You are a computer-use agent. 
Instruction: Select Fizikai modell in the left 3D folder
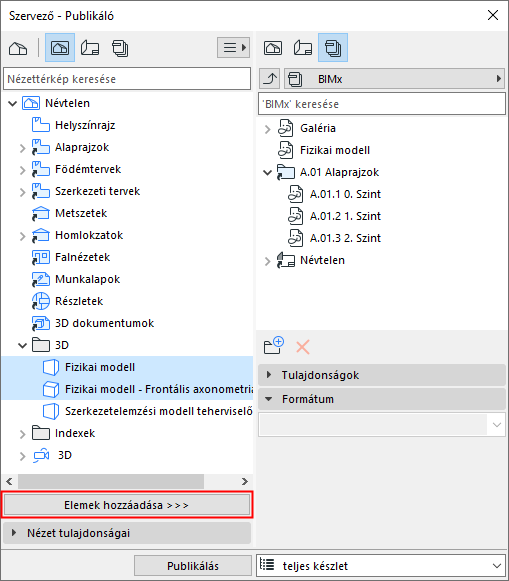(100, 367)
